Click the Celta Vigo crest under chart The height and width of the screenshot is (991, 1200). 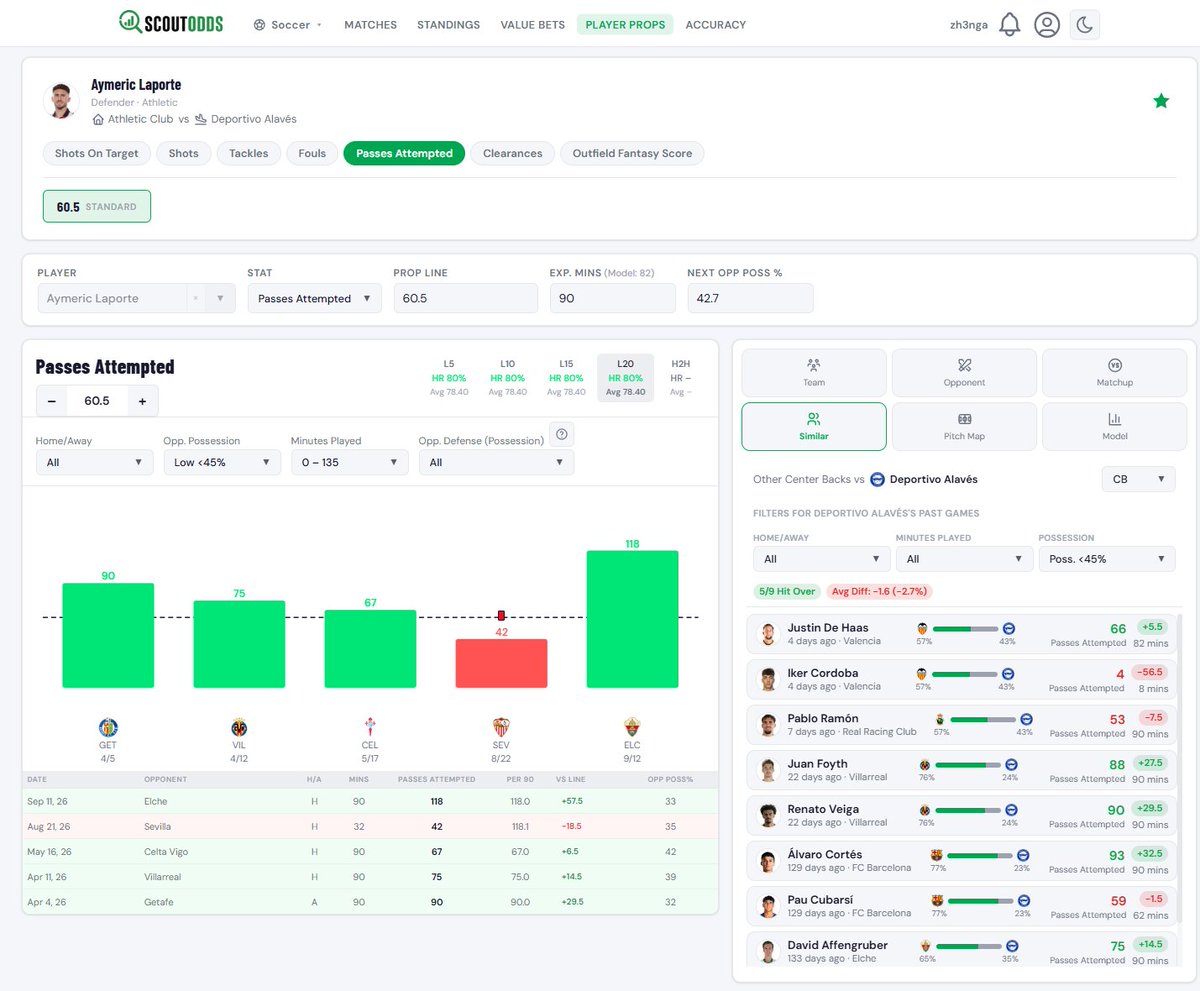pos(370,727)
